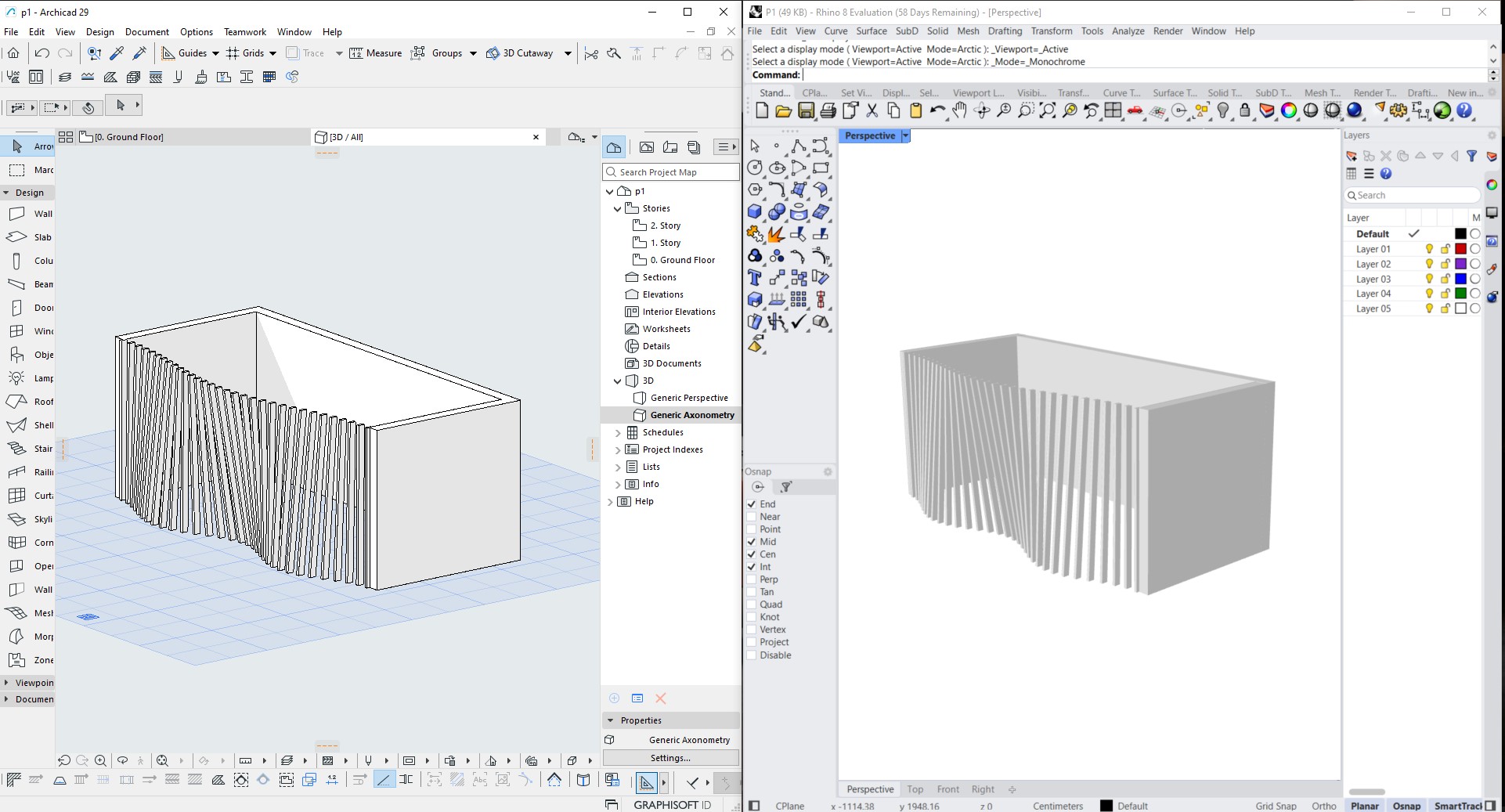Open the Perspective viewport dropdown arrow
Screen dimensions: 1505x812
pyautogui.click(x=905, y=136)
